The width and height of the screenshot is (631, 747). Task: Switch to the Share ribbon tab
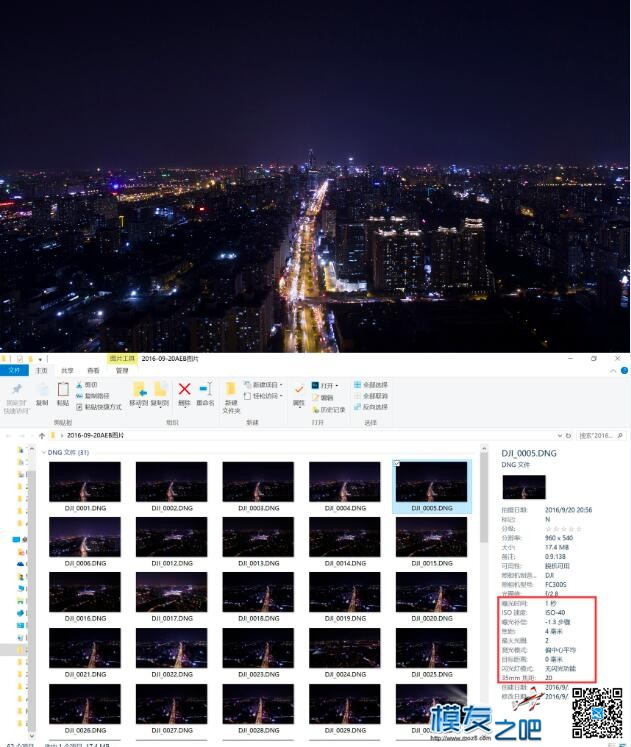click(x=67, y=371)
